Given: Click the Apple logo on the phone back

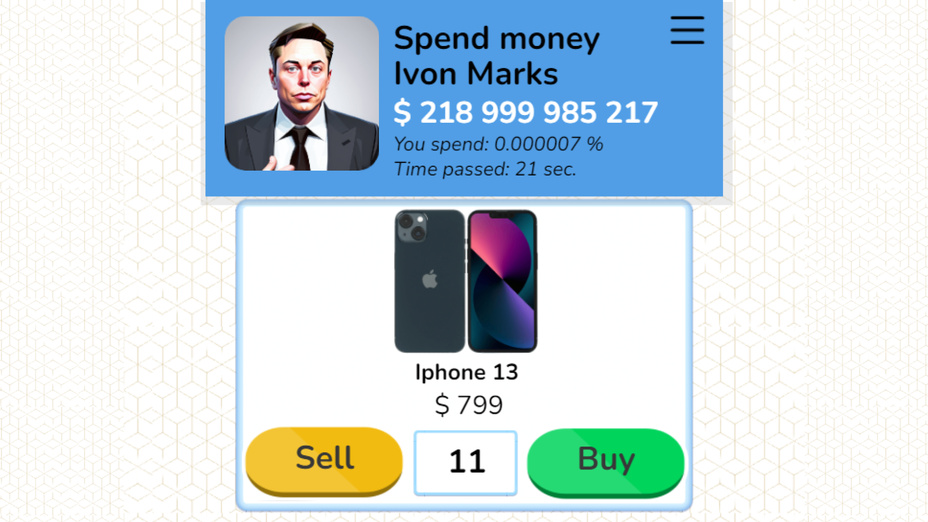Looking at the screenshot, I should click(430, 279).
